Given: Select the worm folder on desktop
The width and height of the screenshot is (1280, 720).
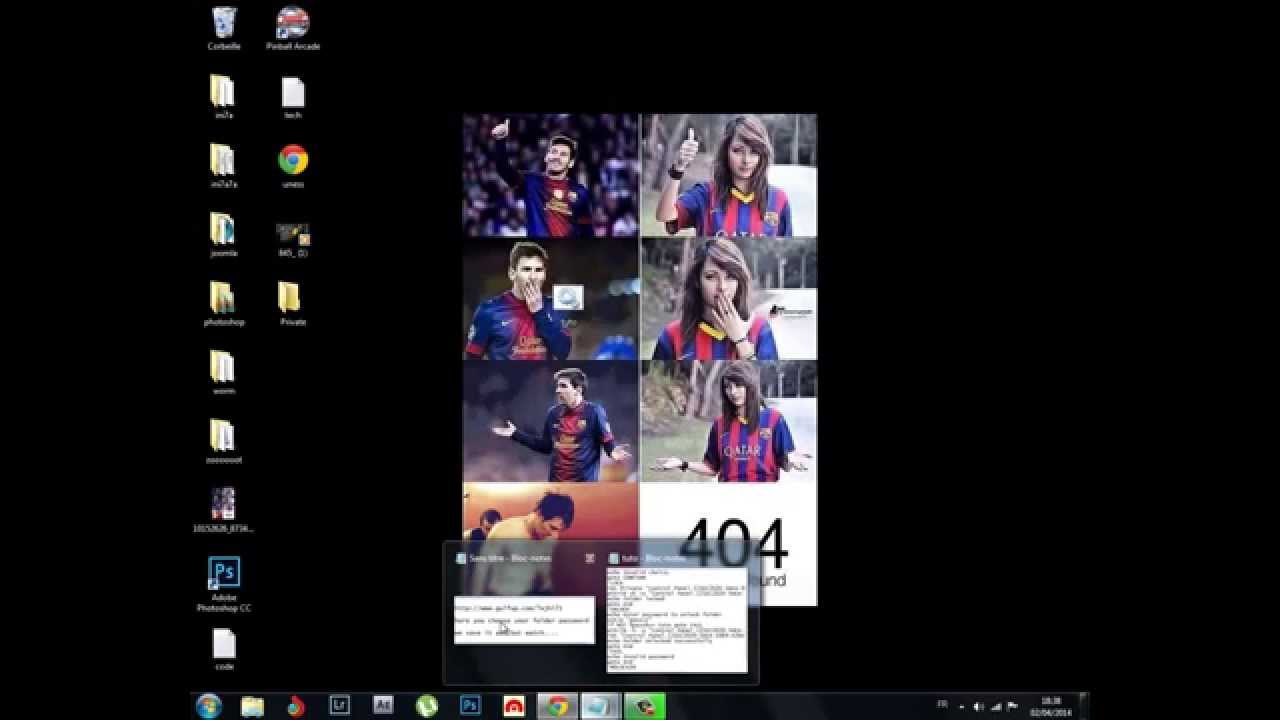Looking at the screenshot, I should point(224,373).
